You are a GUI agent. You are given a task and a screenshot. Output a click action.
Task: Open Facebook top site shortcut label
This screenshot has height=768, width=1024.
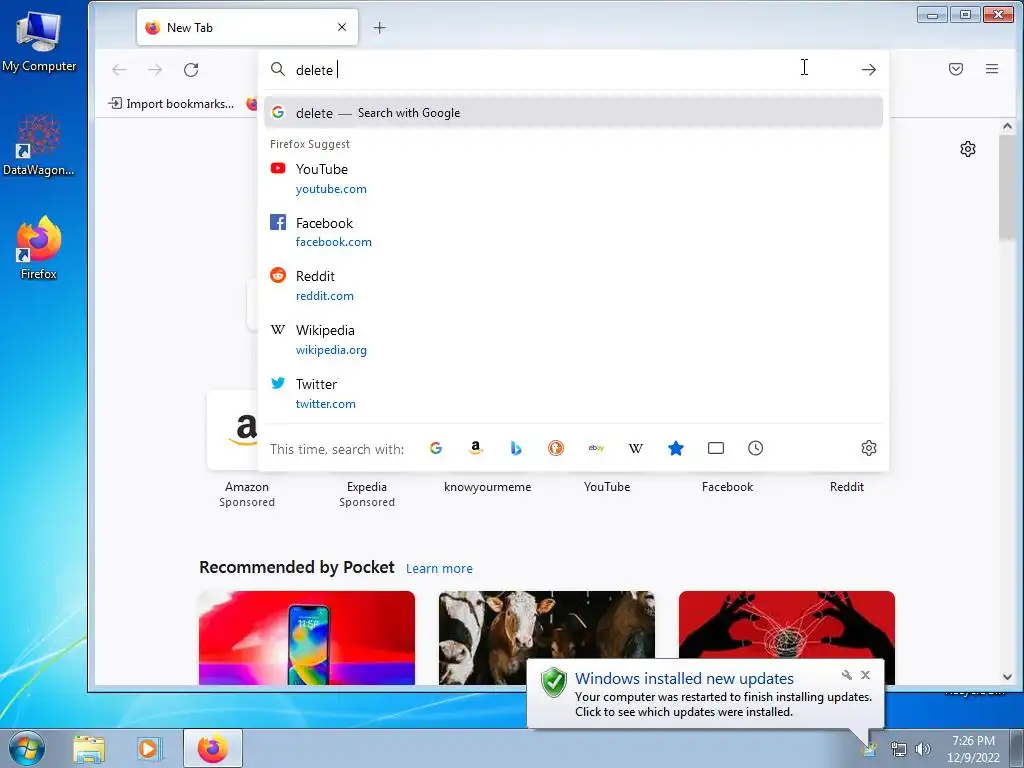pos(727,487)
